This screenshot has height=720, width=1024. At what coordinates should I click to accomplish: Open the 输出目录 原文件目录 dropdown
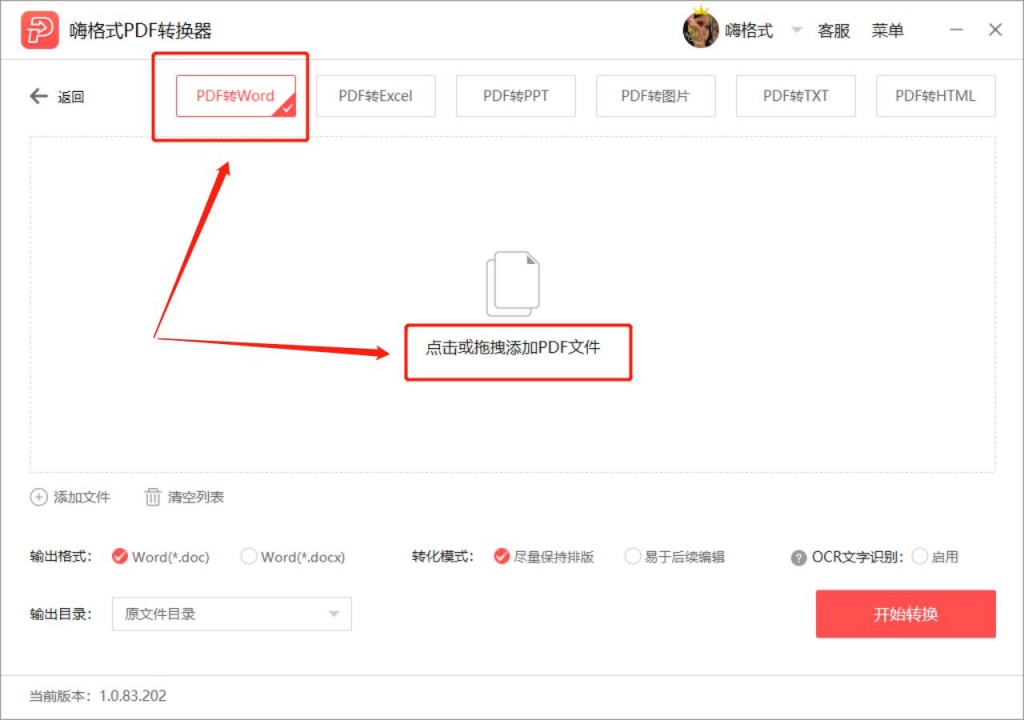232,614
